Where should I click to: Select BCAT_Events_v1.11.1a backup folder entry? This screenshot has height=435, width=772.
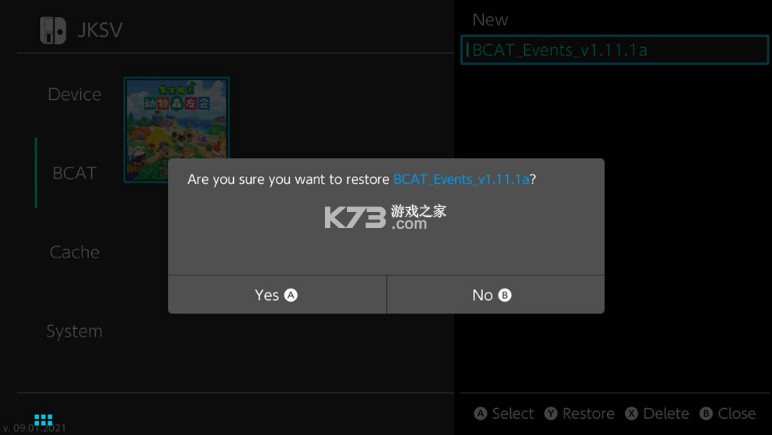[614, 50]
